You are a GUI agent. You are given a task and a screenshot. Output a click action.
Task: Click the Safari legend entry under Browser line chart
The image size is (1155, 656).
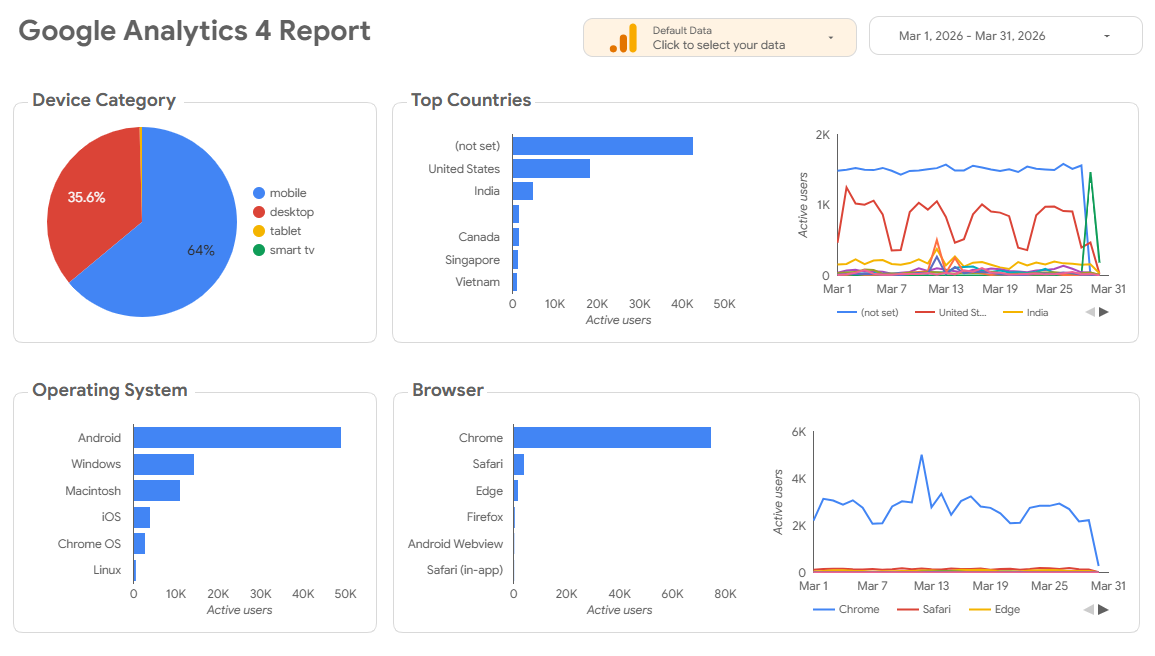(924, 610)
